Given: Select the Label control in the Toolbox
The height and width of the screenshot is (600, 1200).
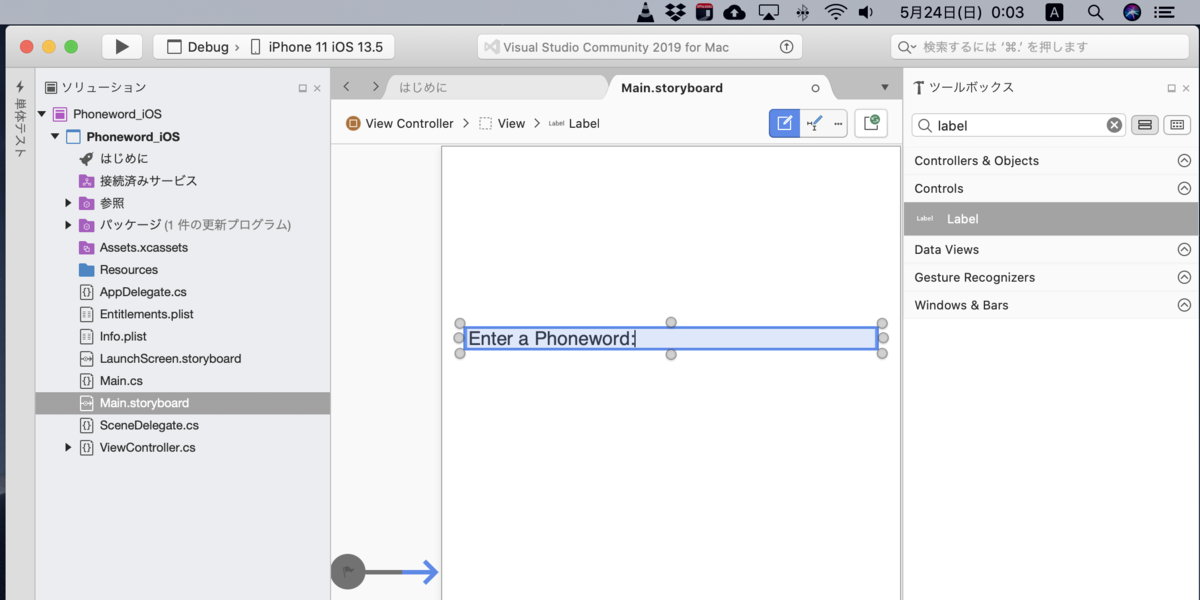Looking at the screenshot, I should click(1052, 219).
